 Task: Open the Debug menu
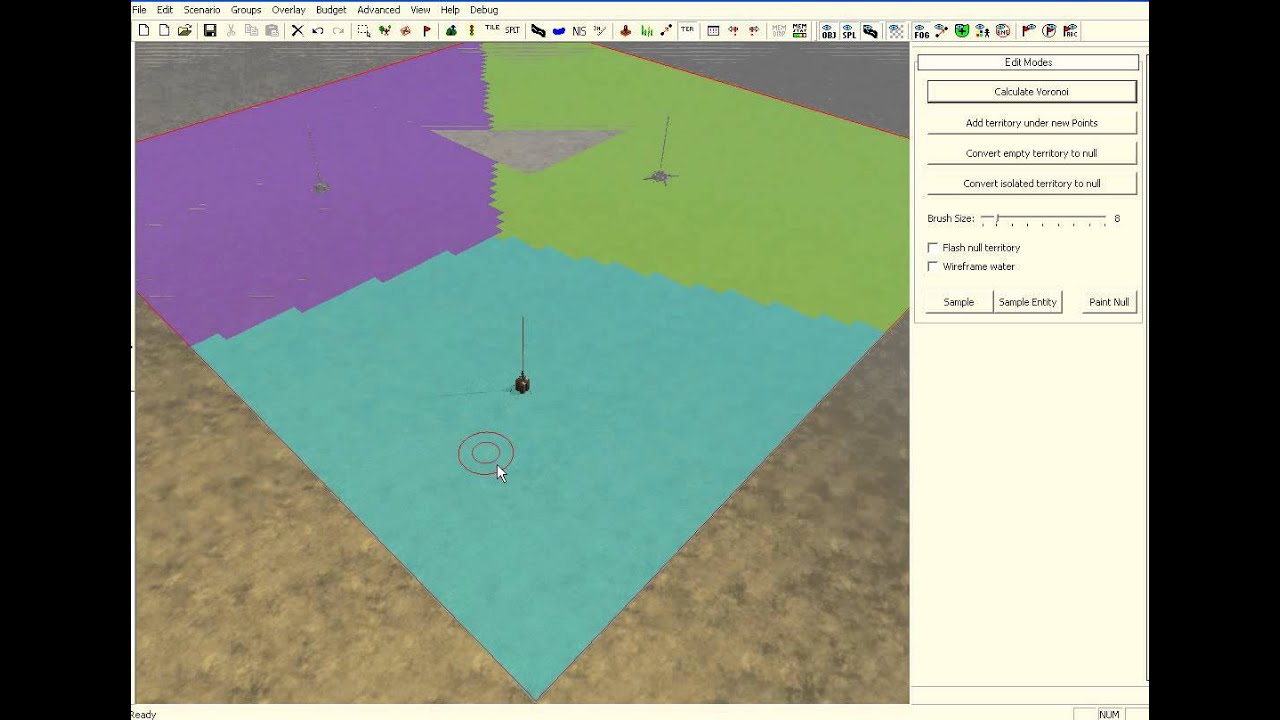pos(484,10)
